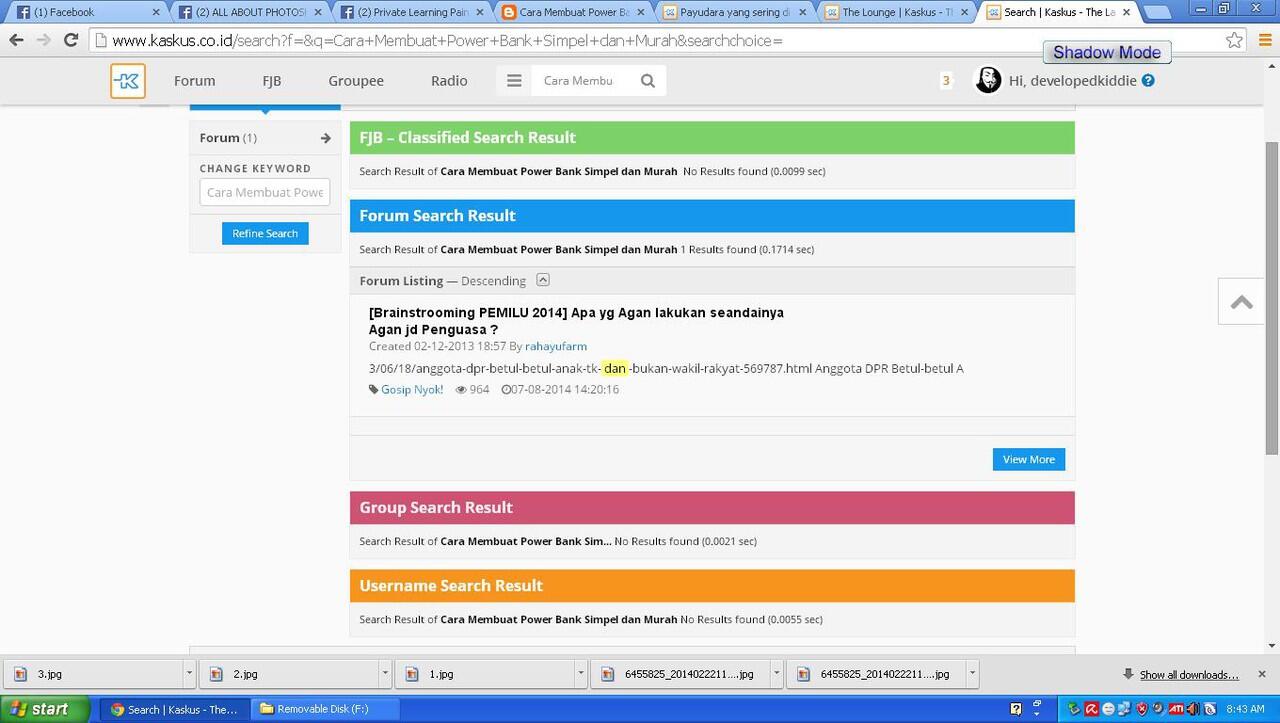1280x723 pixels.
Task: Click the Change Keyword input field
Action: pyautogui.click(x=265, y=192)
